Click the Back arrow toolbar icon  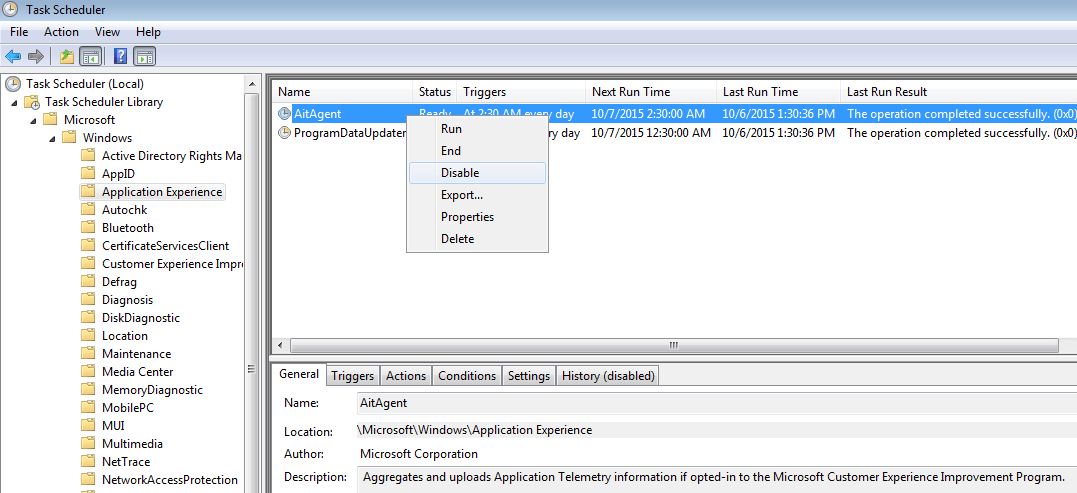click(13, 56)
